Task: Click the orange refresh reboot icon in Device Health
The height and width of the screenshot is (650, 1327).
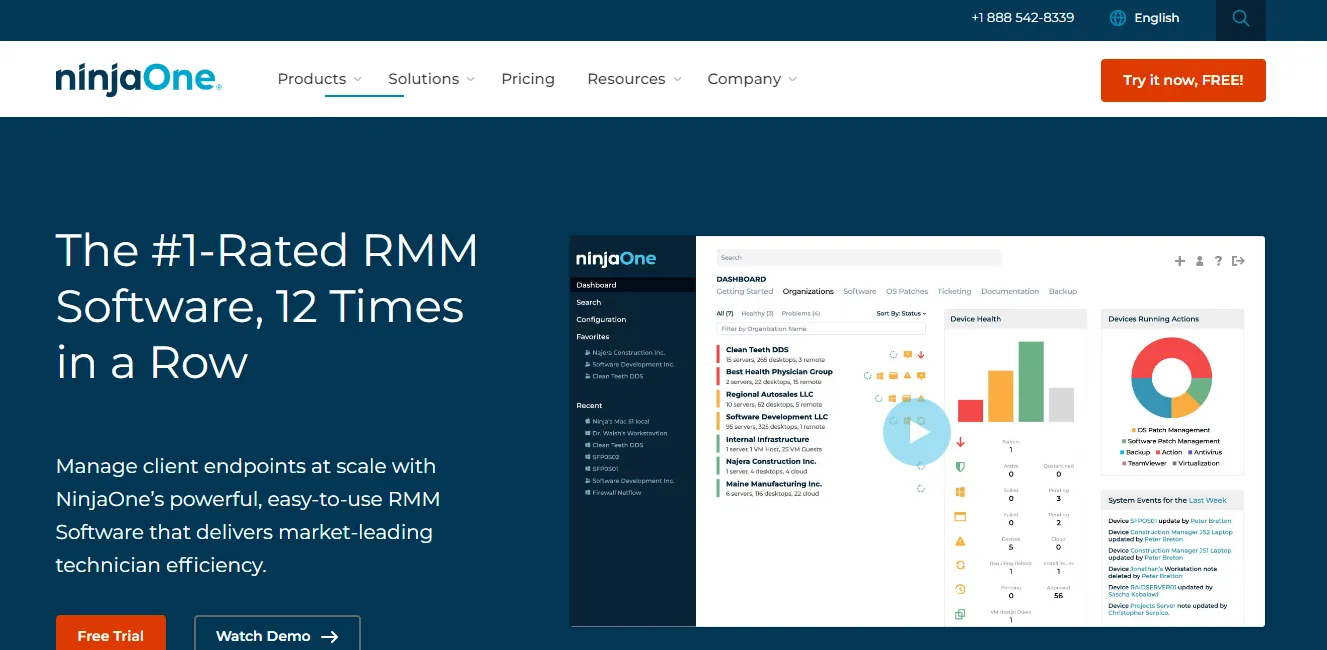Action: click(960, 566)
